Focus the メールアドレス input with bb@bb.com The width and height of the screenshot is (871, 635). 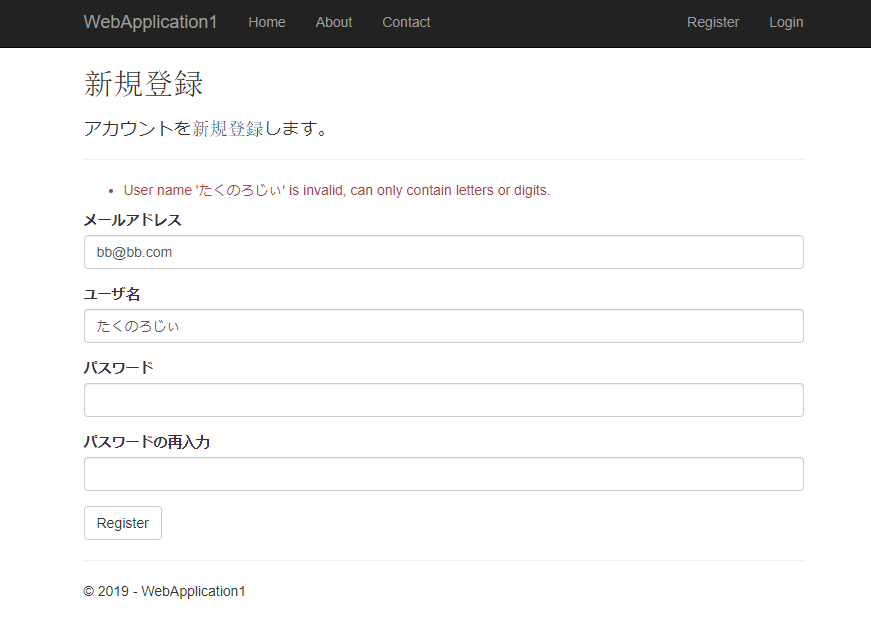444,252
